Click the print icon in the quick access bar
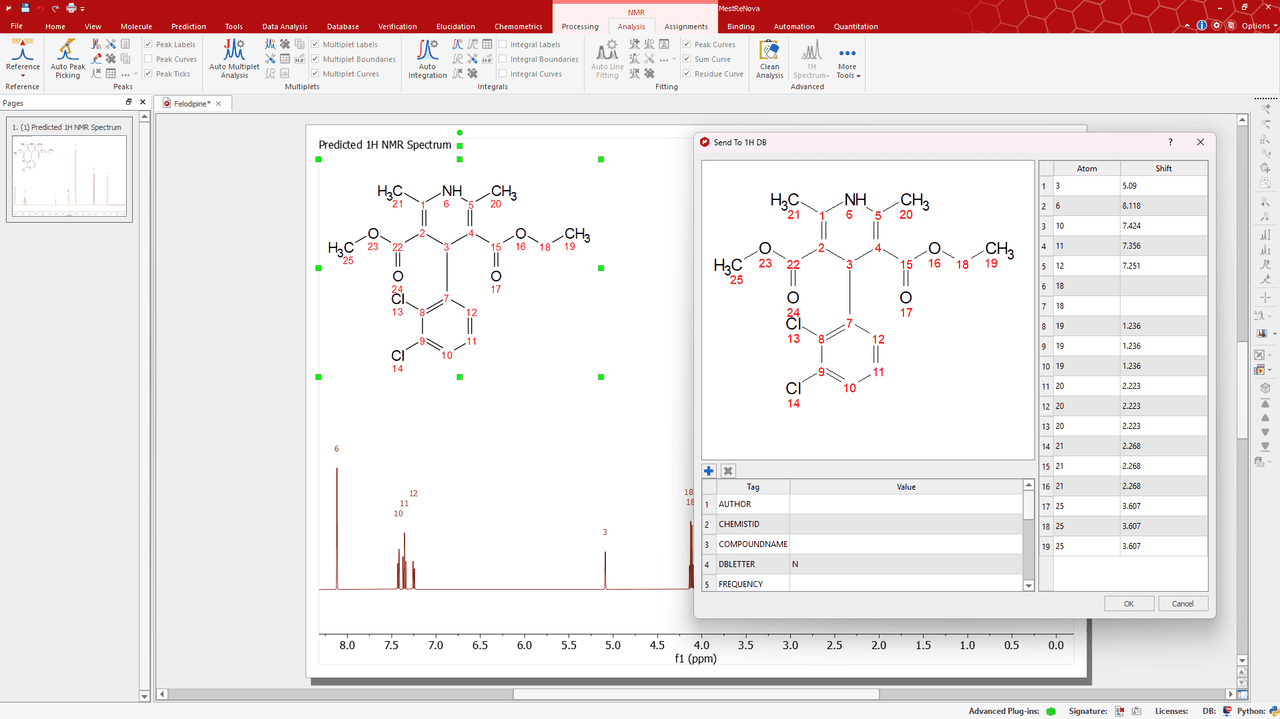This screenshot has width=1280, height=719. 72,8
